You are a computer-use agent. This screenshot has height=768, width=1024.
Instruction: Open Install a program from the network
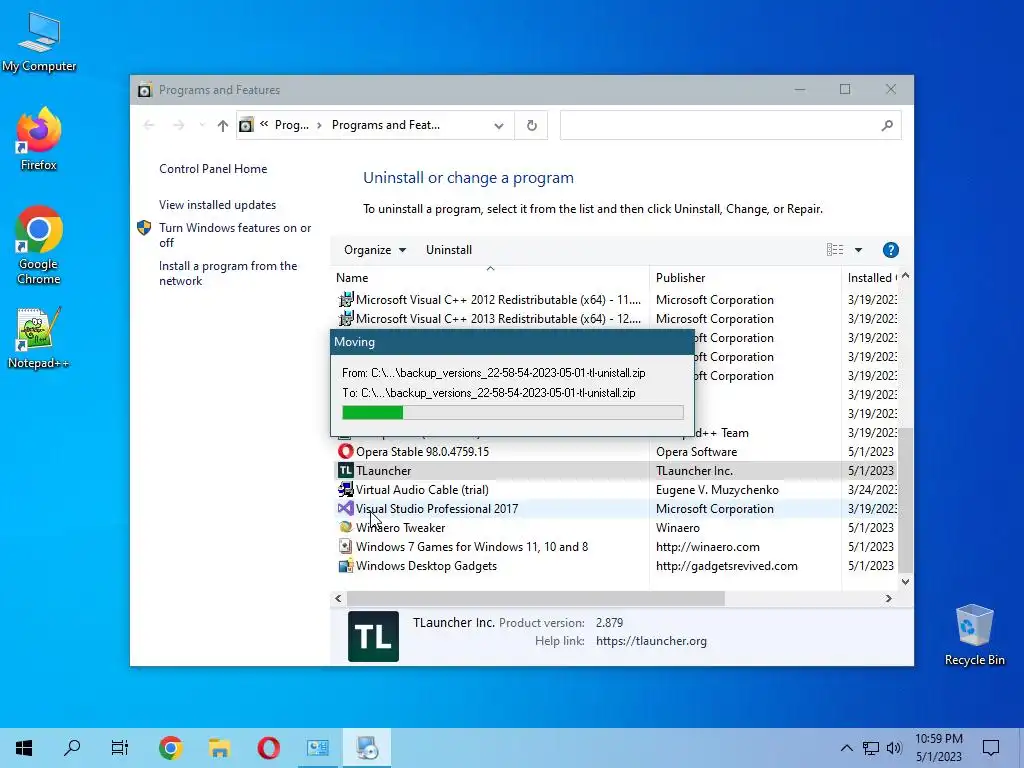coord(228,274)
